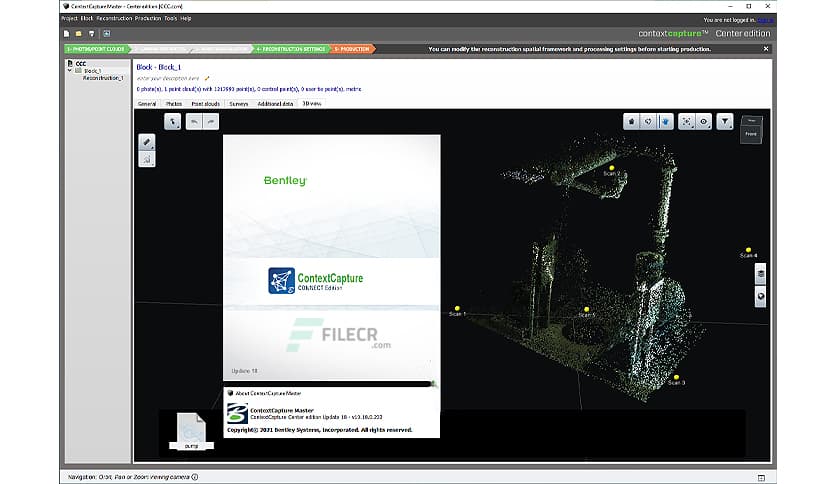This screenshot has width=836, height=484.
Task: Click the 'Block - Block_1' title text
Action: 158,67
